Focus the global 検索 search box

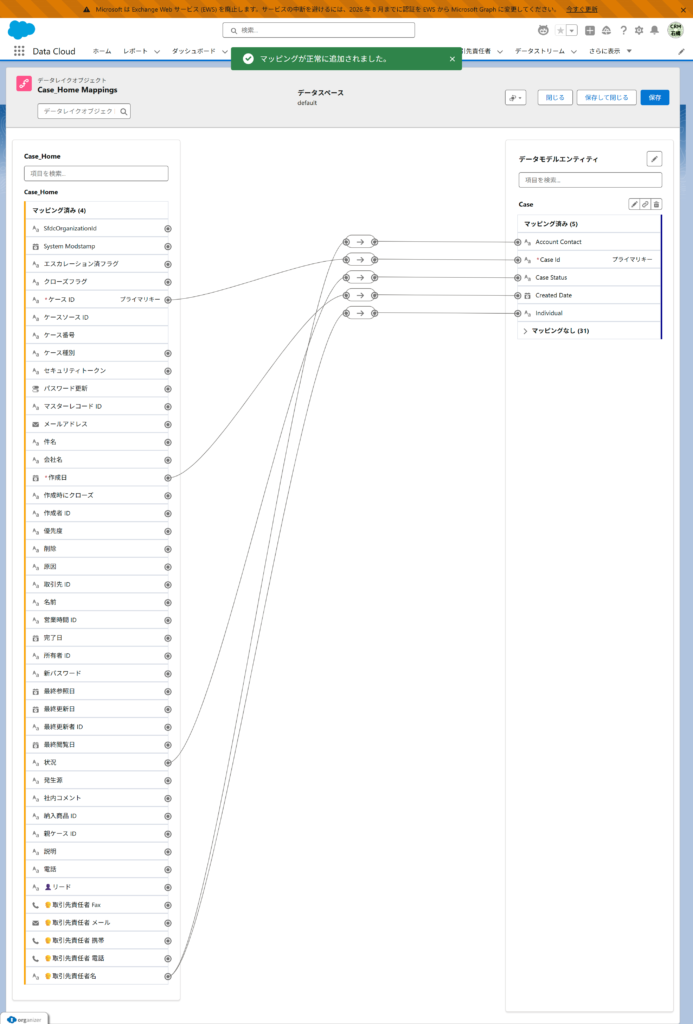319,30
